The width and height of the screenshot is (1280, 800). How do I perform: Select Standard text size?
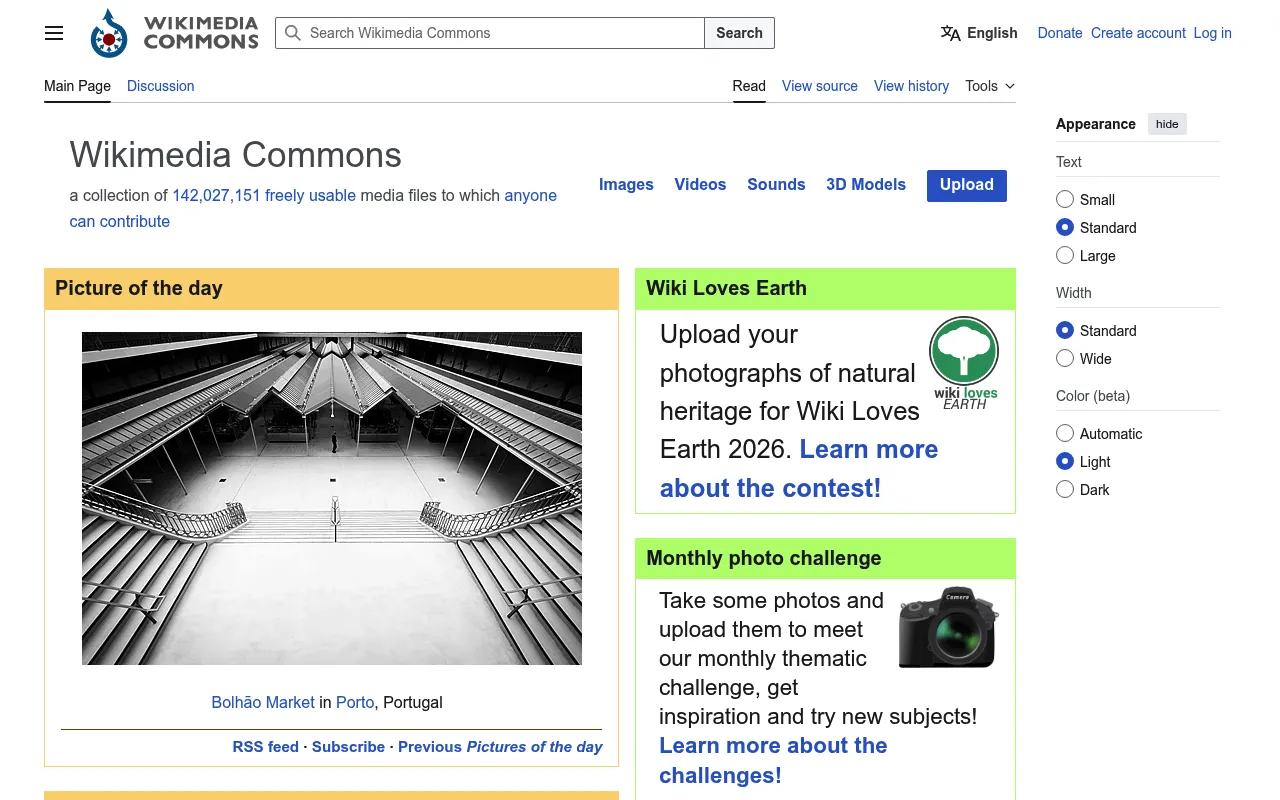(x=1065, y=227)
